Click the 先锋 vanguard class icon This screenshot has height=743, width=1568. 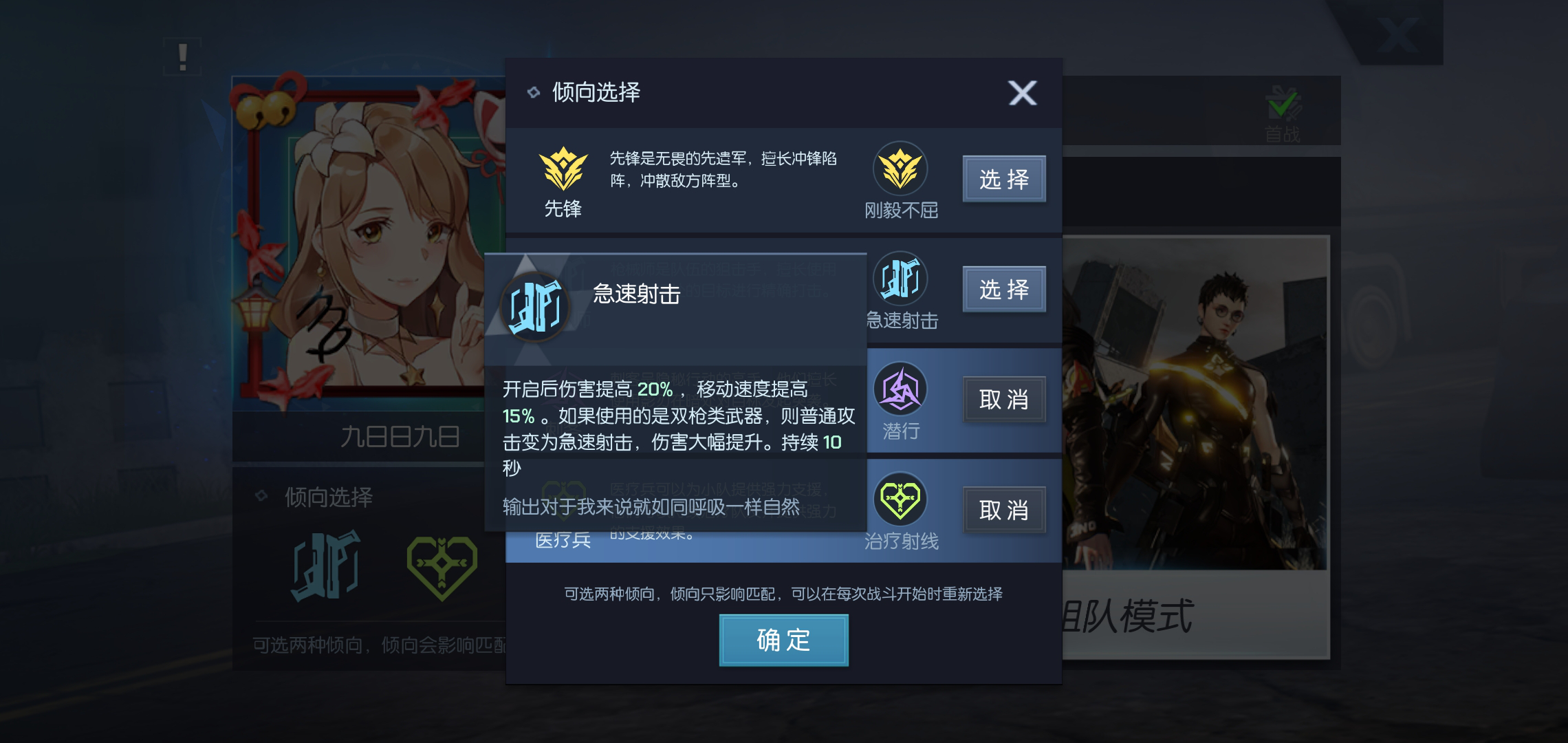click(563, 169)
